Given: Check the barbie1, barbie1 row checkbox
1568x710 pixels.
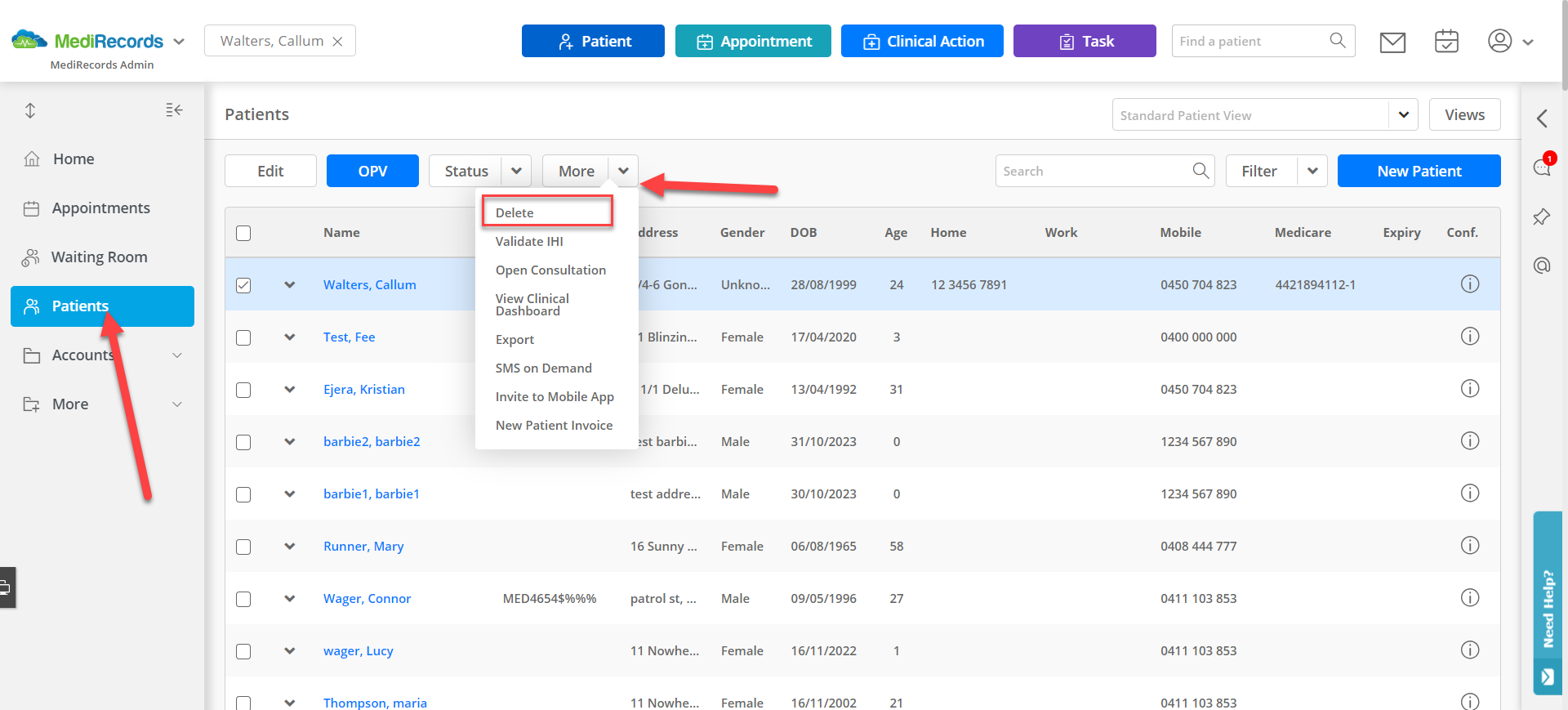Looking at the screenshot, I should 243,494.
